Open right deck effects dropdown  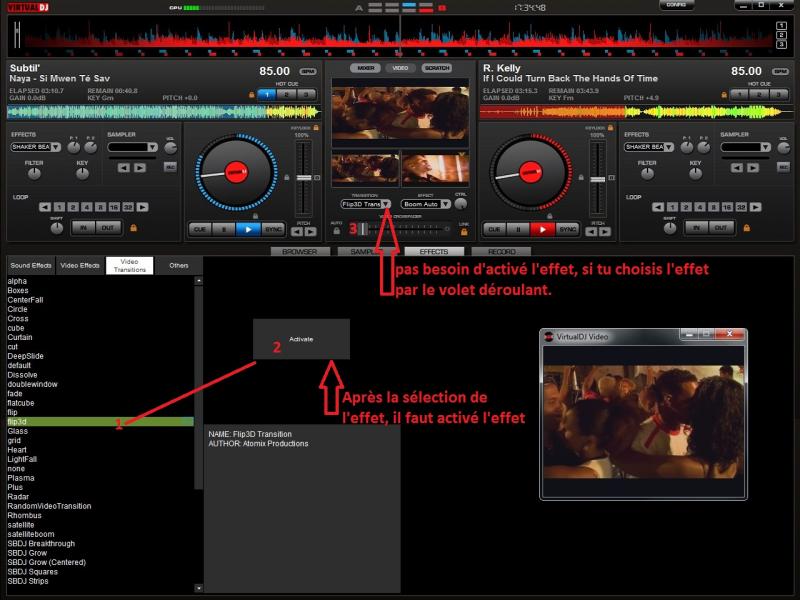click(x=669, y=147)
